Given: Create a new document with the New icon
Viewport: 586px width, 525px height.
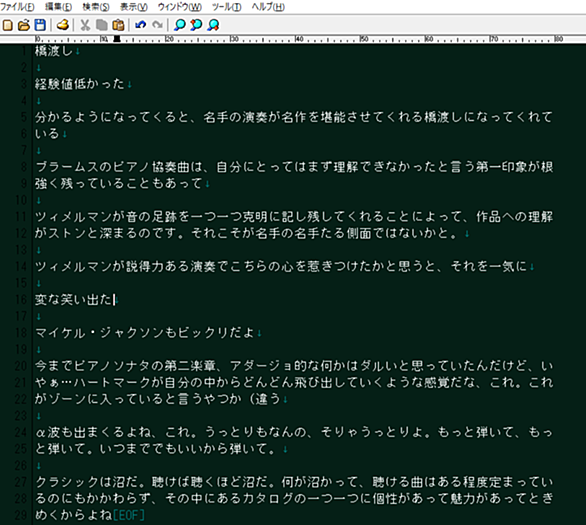Looking at the screenshot, I should [x=7, y=25].
